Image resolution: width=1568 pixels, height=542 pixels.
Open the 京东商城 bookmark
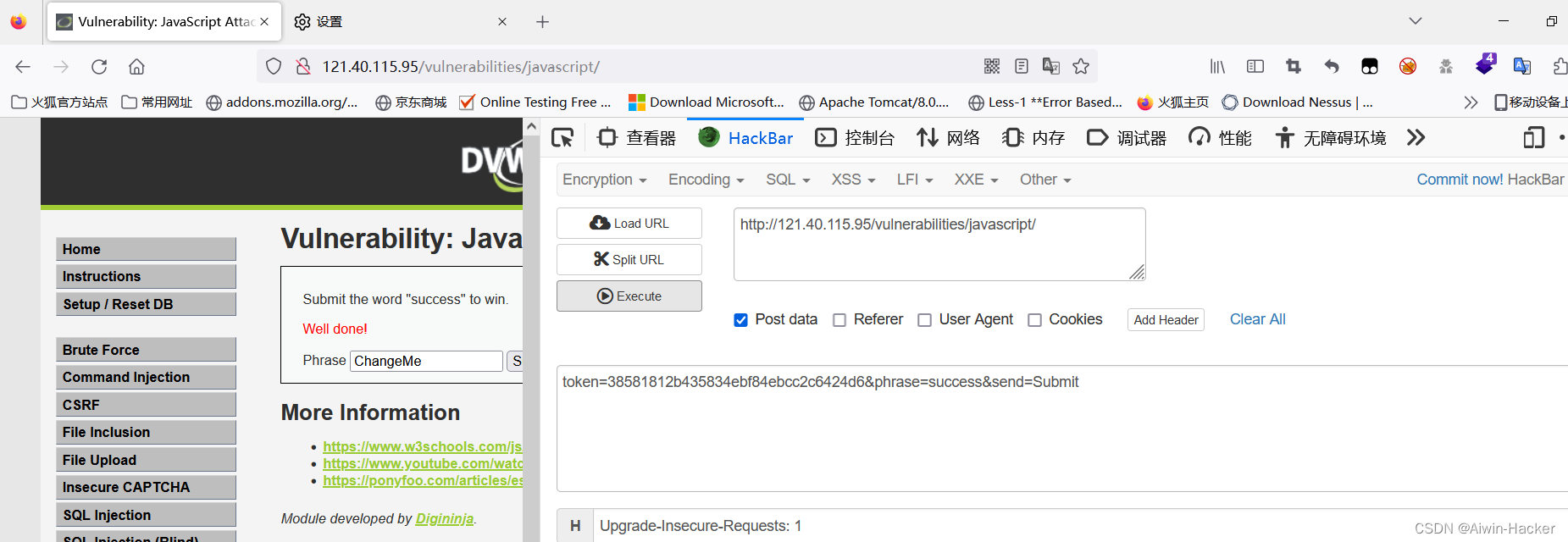click(411, 102)
